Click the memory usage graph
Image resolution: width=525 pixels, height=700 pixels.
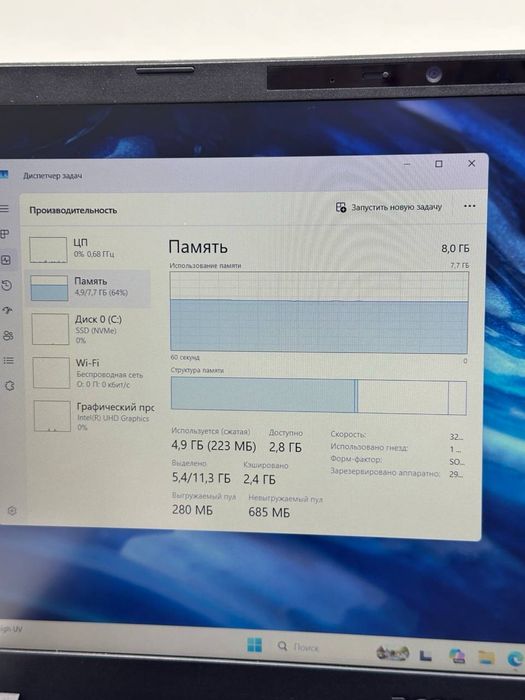click(319, 312)
